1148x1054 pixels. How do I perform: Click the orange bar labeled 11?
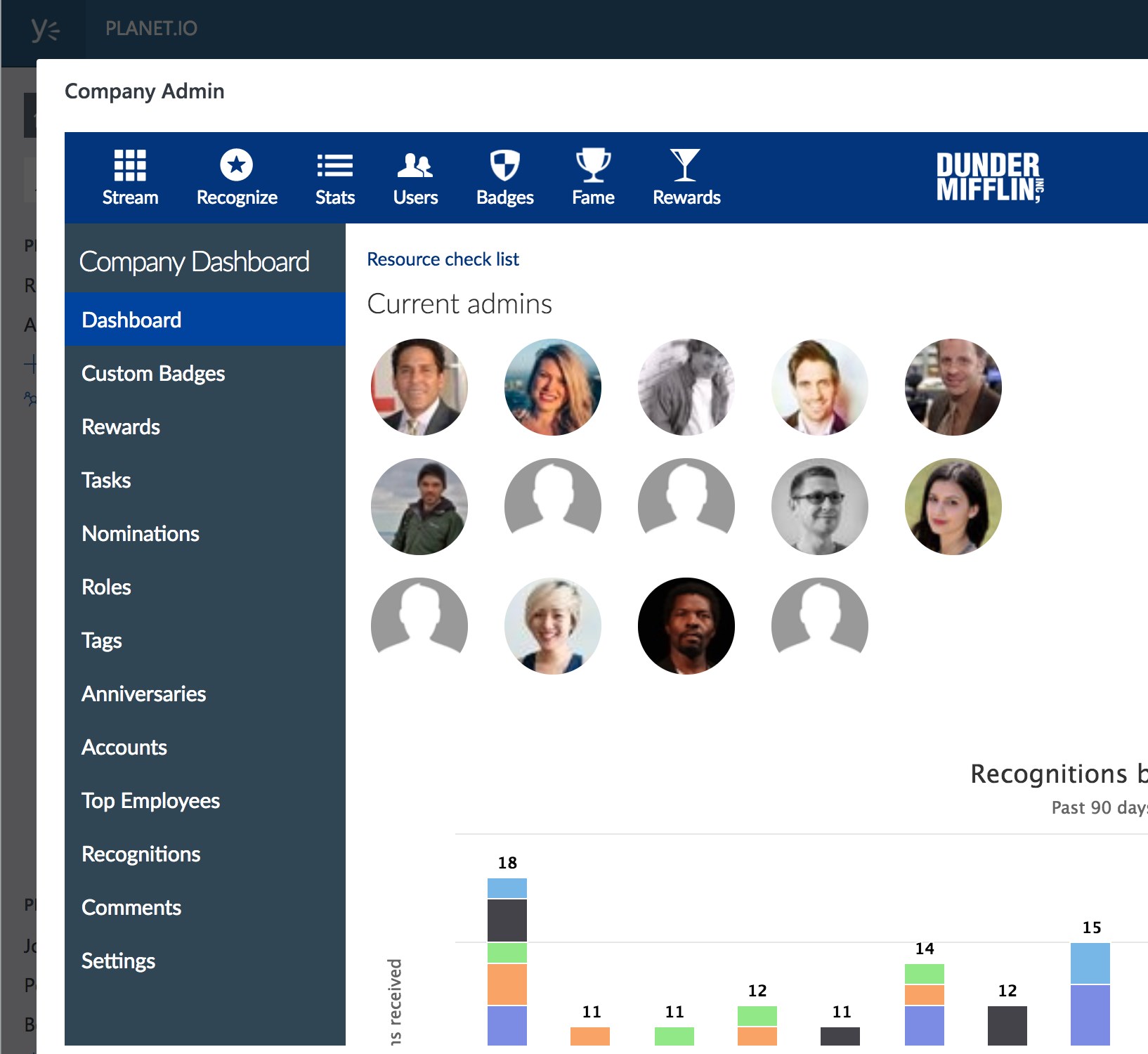pyautogui.click(x=590, y=1036)
